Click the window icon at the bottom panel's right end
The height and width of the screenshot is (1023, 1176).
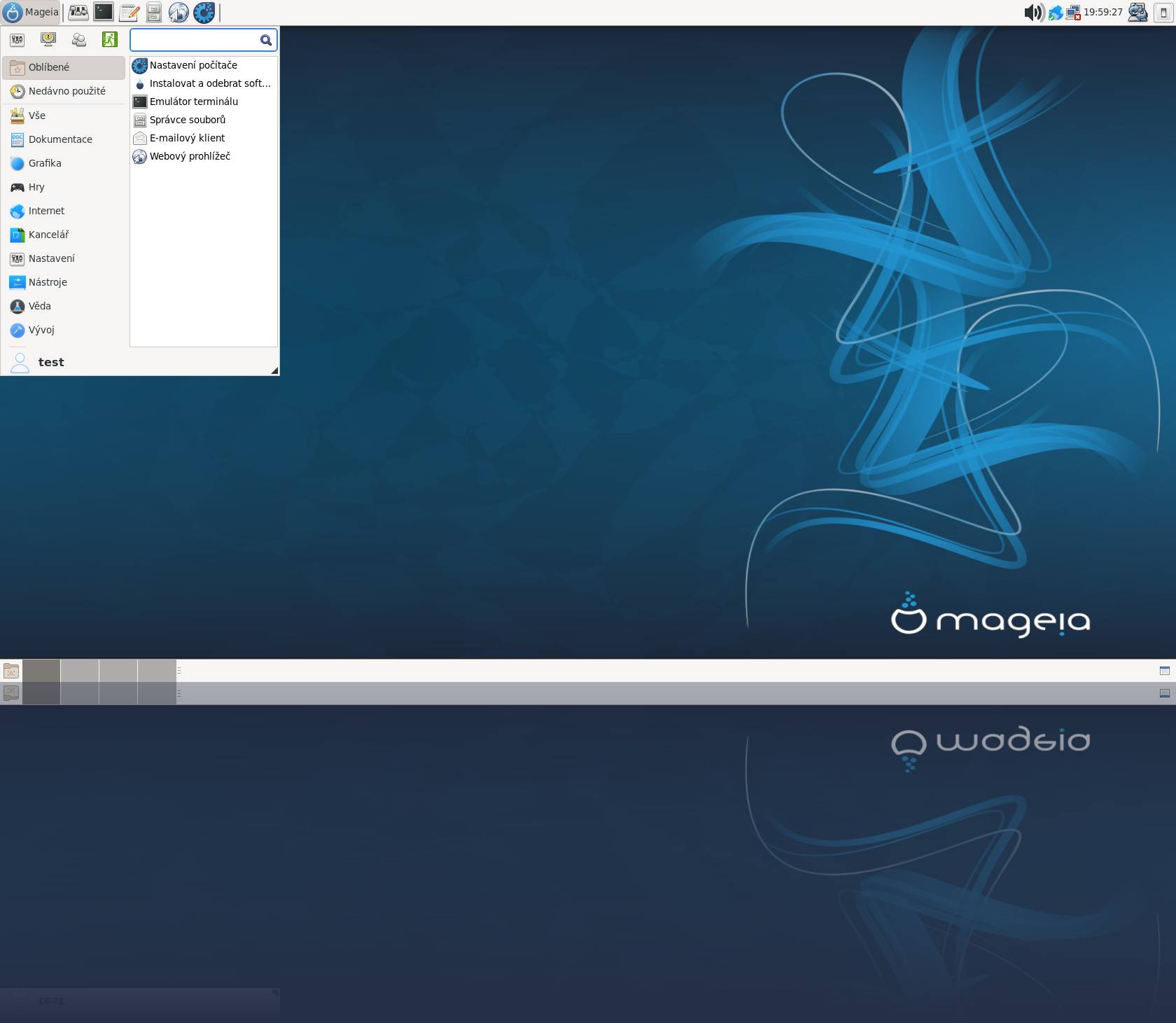tap(1165, 671)
